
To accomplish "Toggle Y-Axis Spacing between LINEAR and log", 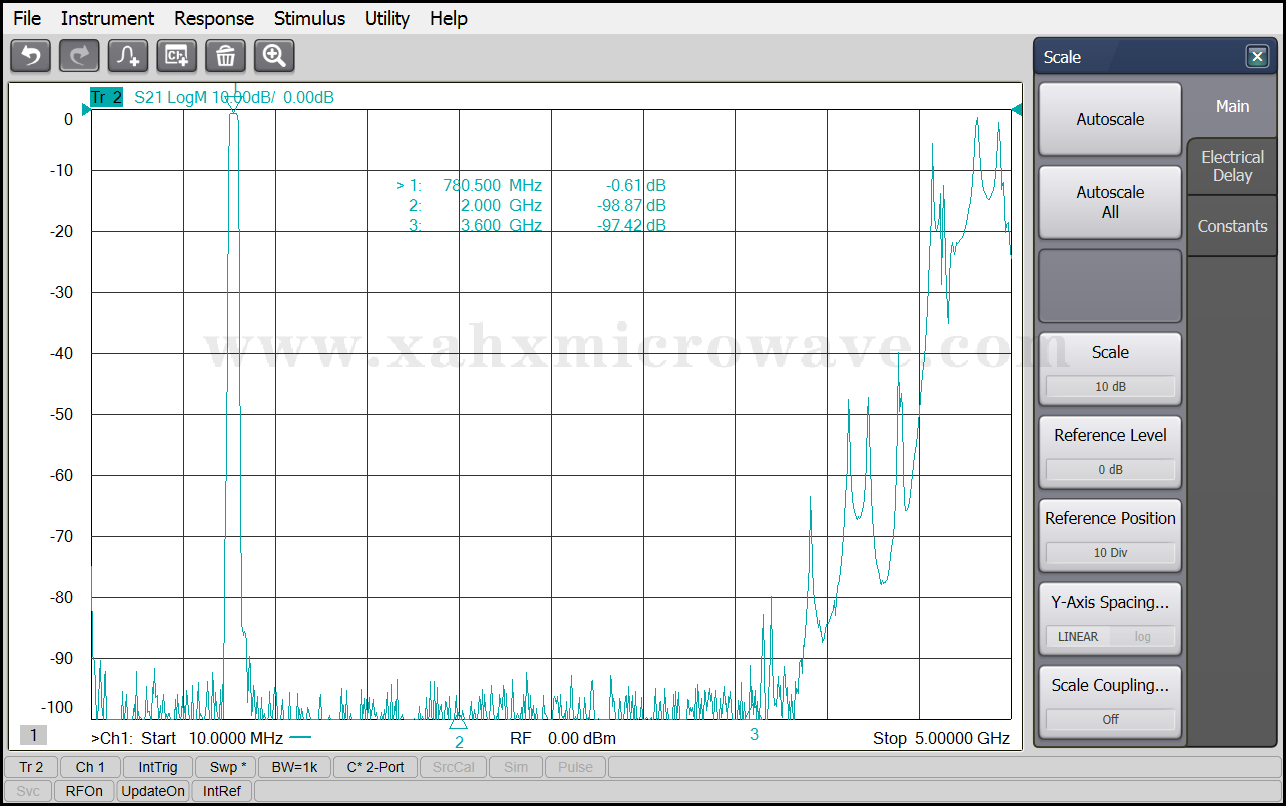I will coord(1110,636).
